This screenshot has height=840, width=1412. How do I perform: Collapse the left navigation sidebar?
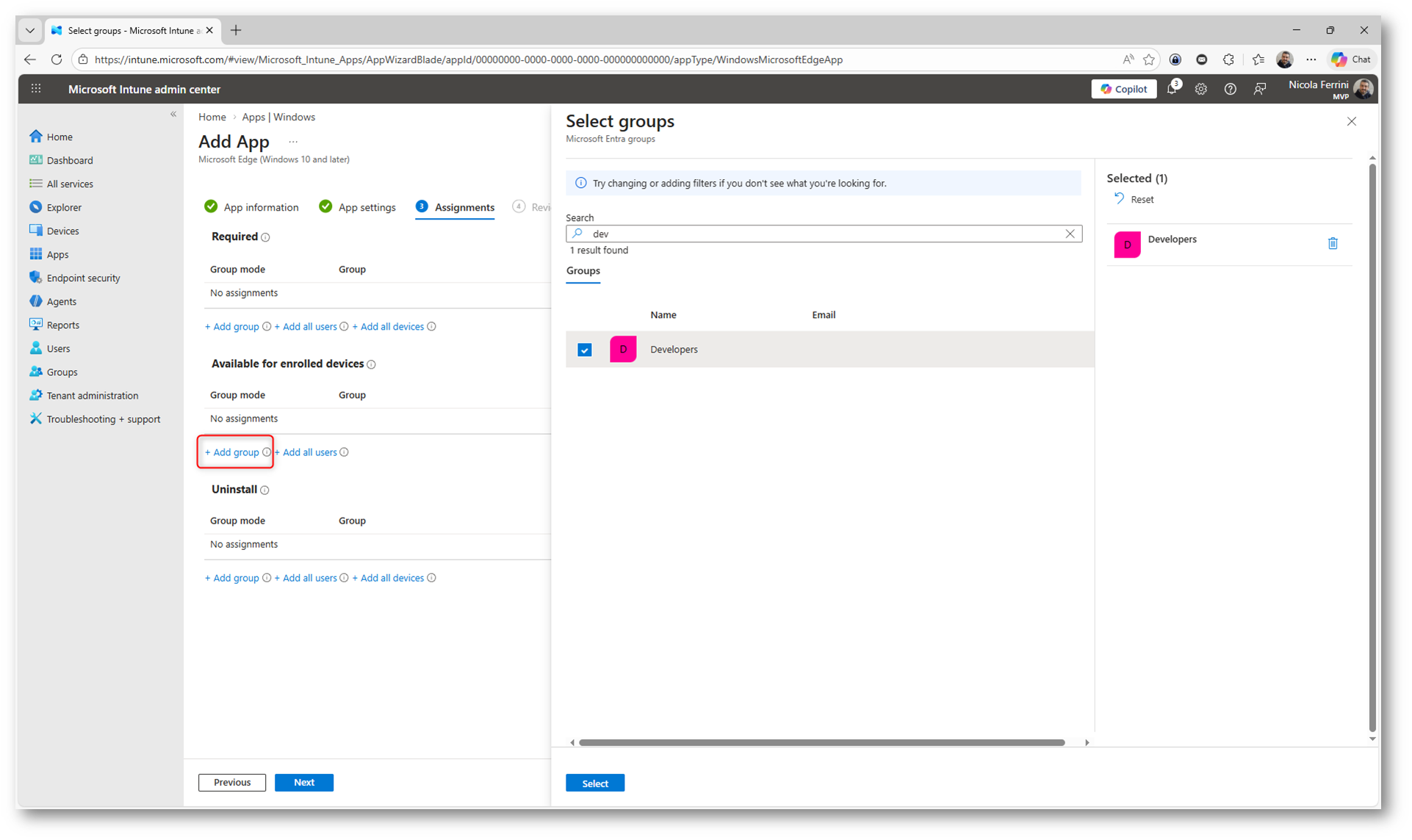pyautogui.click(x=173, y=114)
